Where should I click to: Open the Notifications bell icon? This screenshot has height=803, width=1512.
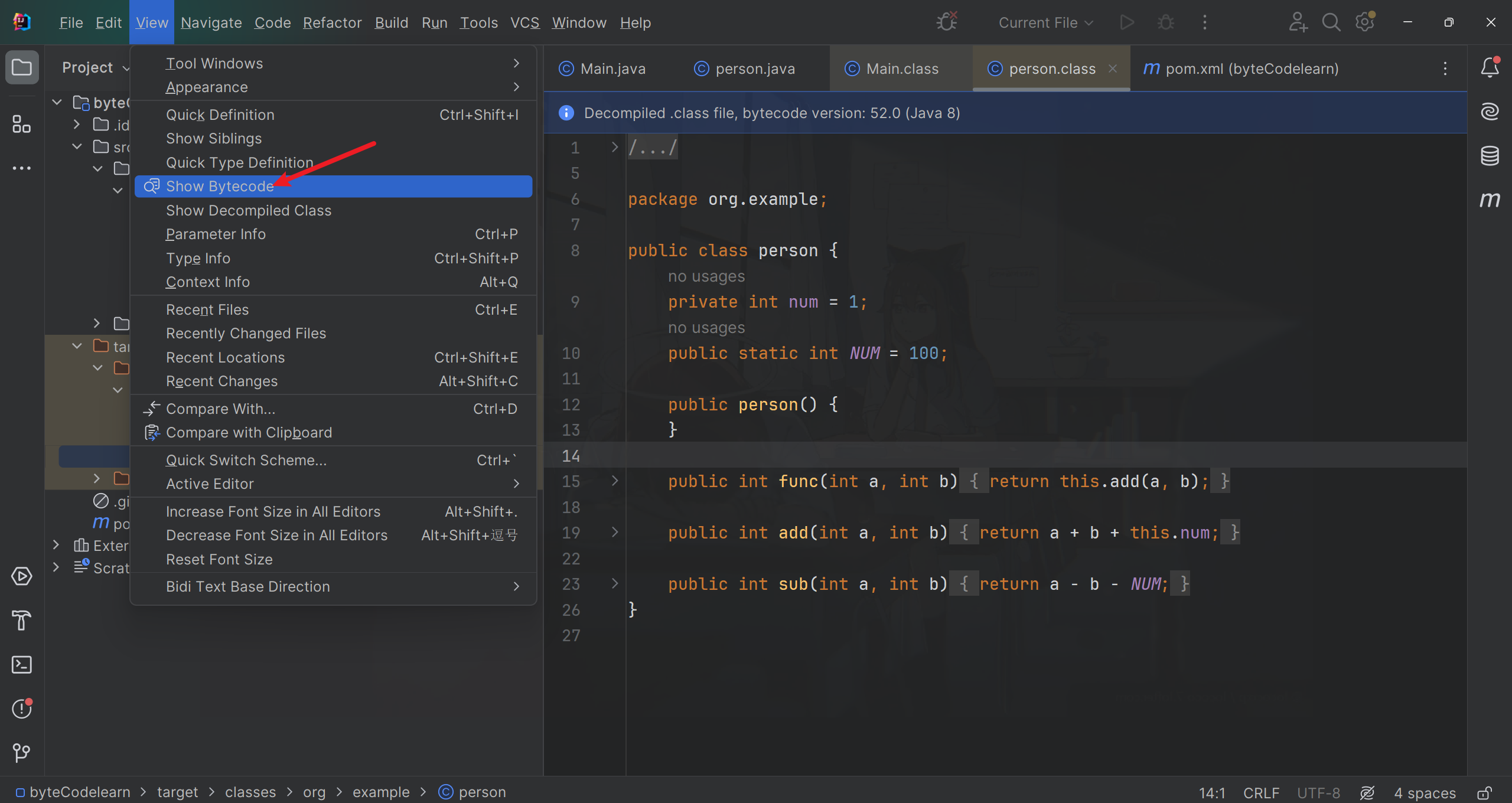pyautogui.click(x=1490, y=67)
